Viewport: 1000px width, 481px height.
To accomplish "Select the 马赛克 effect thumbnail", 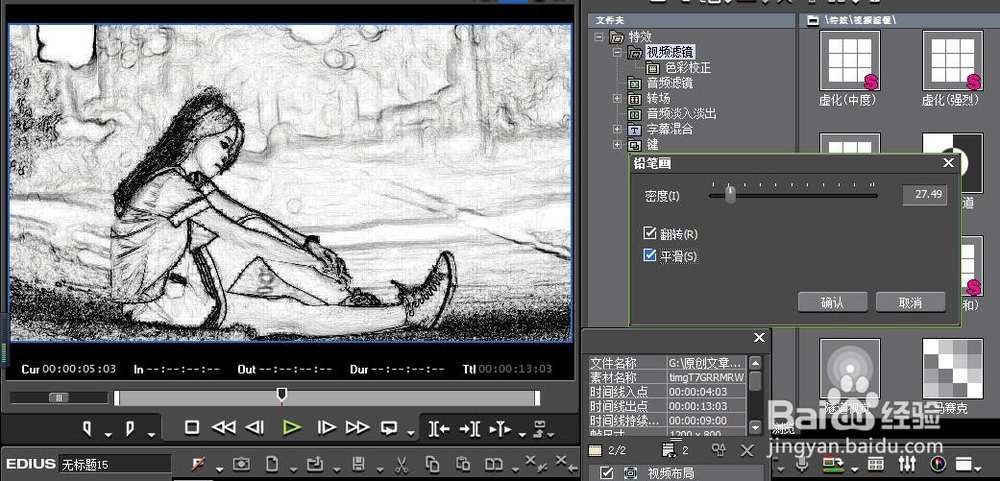I will 952,368.
